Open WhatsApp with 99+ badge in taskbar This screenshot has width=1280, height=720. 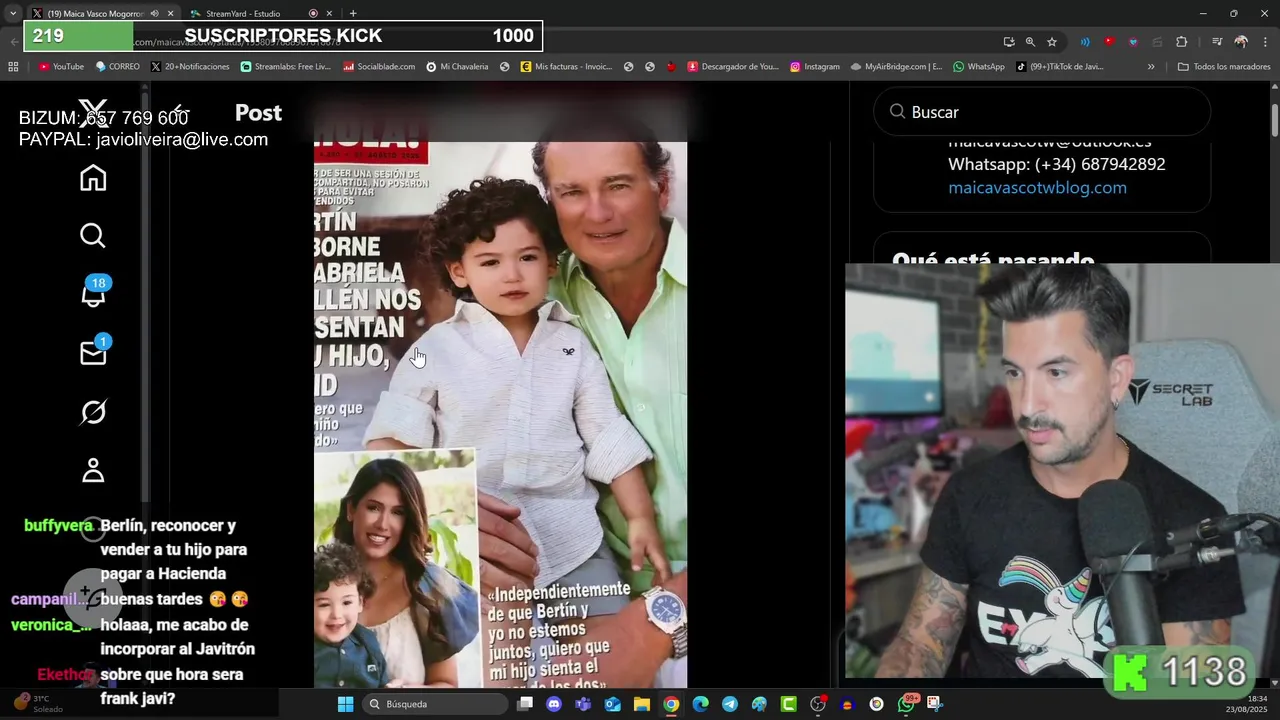click(906, 704)
